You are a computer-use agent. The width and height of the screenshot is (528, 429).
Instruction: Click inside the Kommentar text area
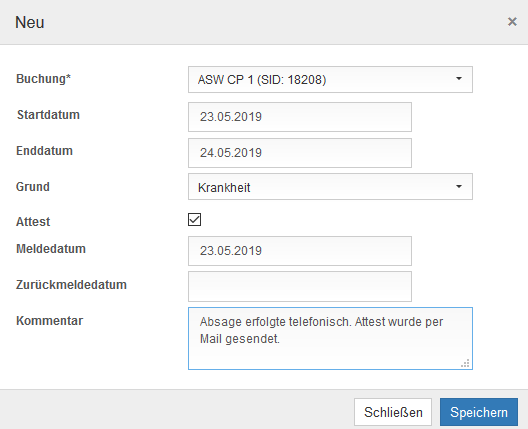coord(330,338)
